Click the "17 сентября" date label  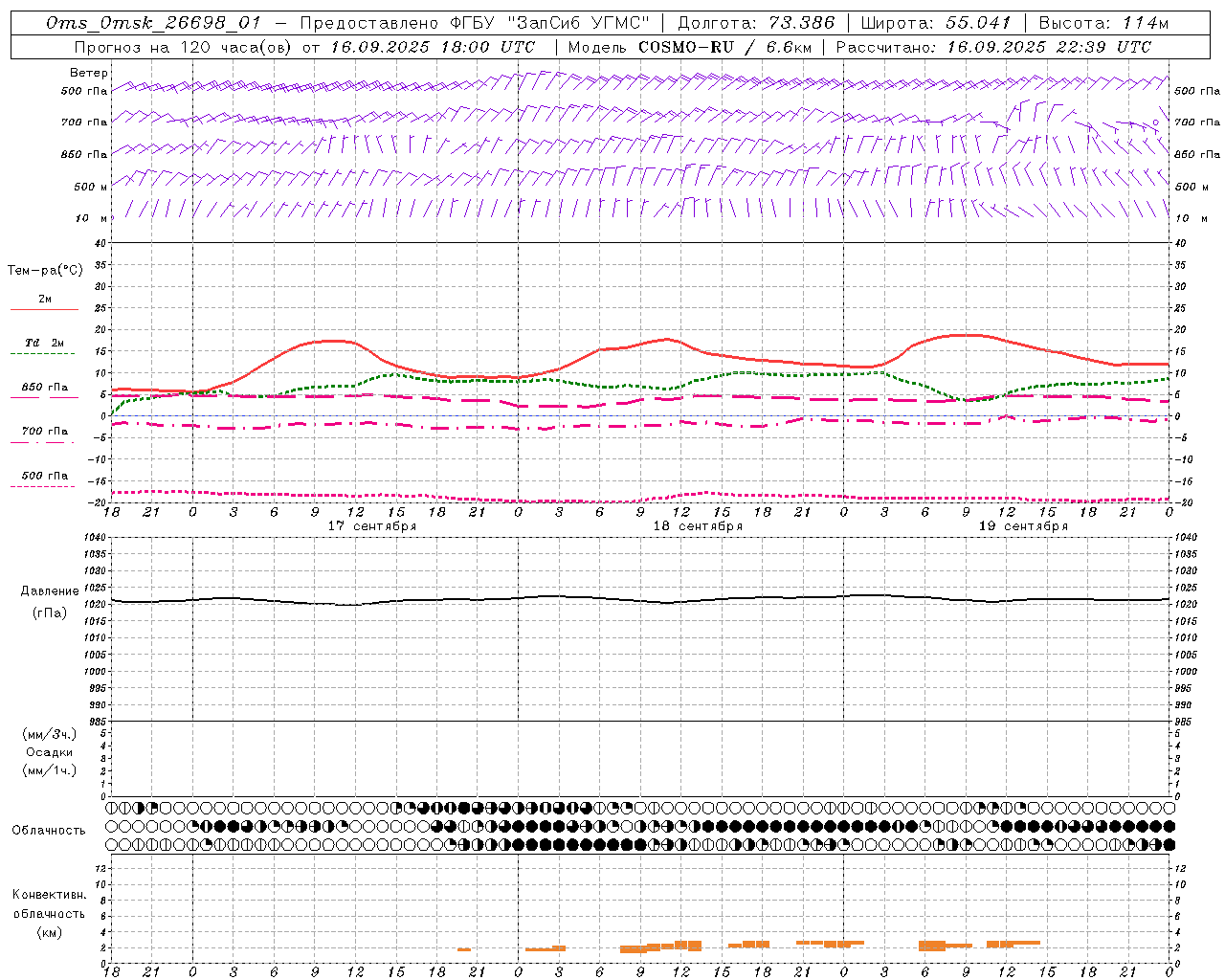[372, 526]
